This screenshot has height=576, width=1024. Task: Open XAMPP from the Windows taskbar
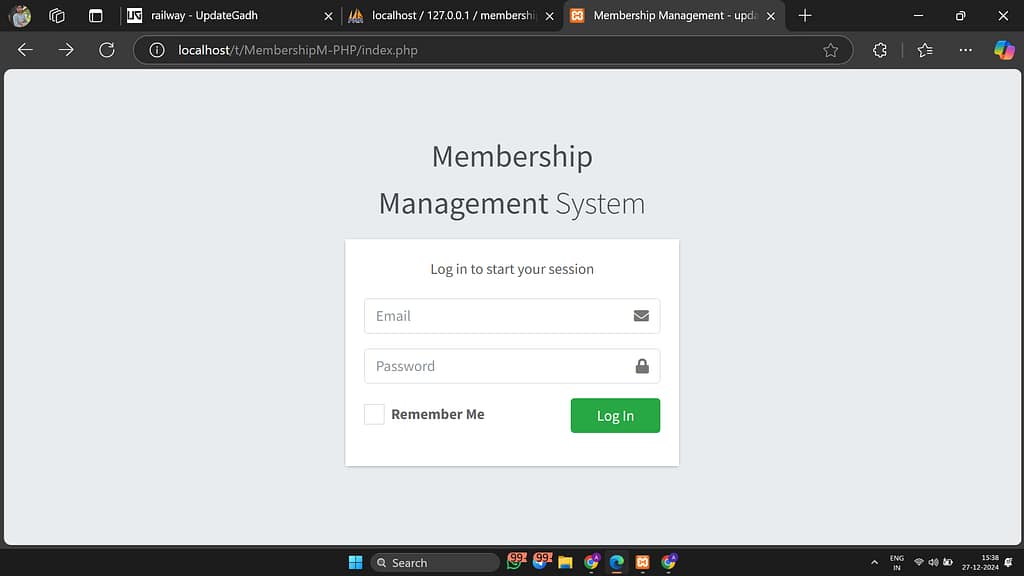coord(643,562)
